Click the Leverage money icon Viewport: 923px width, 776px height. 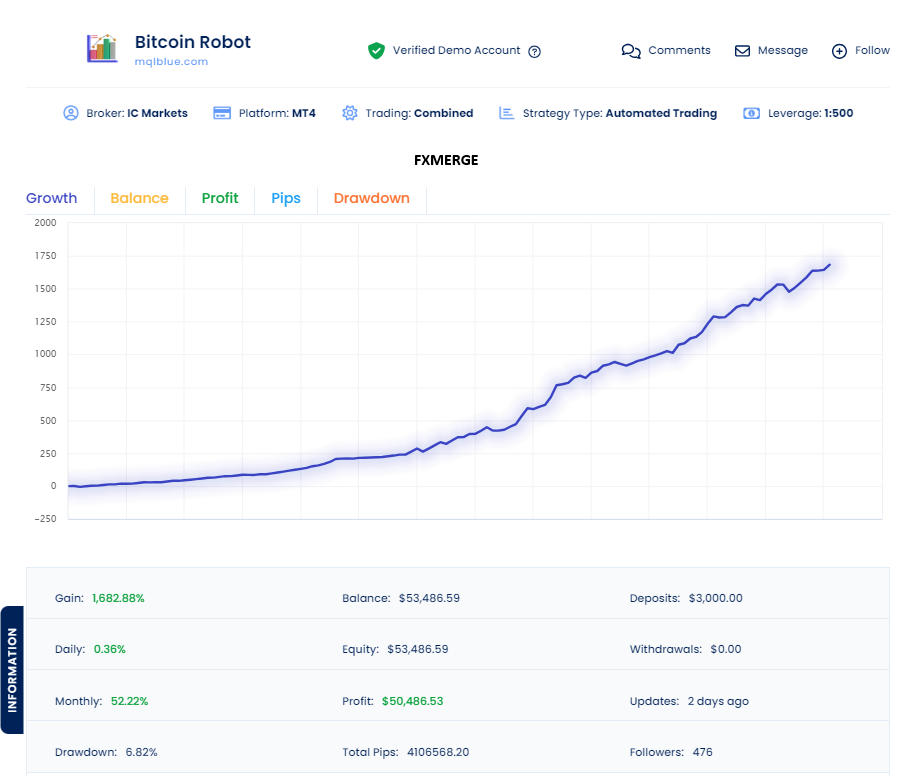pyautogui.click(x=751, y=114)
